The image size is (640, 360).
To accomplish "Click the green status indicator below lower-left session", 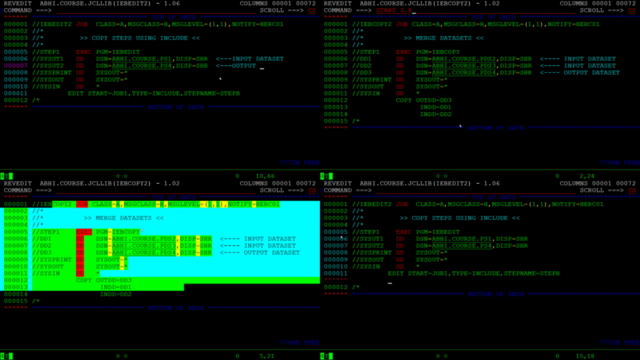I will point(7,356).
